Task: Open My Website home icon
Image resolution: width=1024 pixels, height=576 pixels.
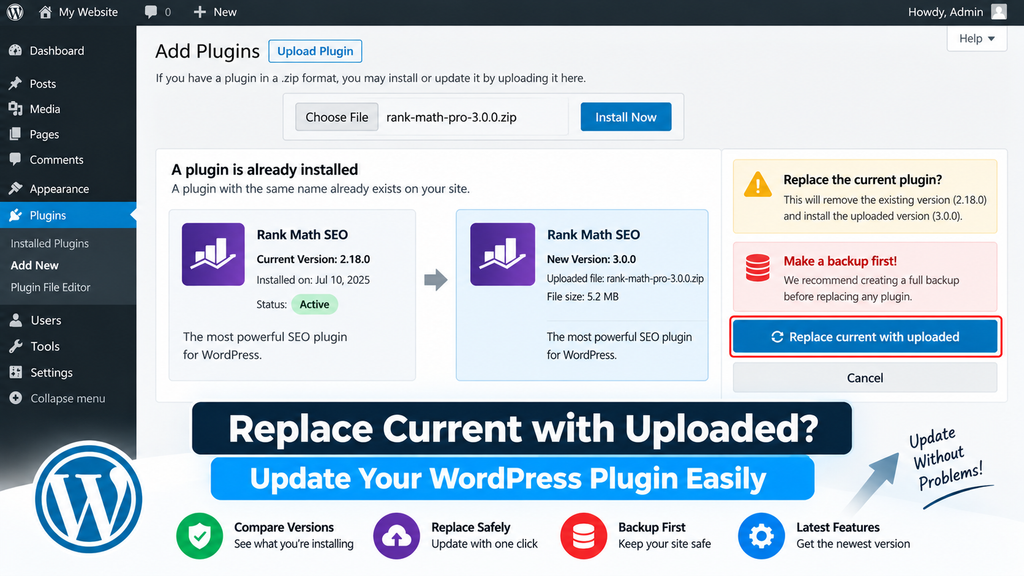Action: 45,12
